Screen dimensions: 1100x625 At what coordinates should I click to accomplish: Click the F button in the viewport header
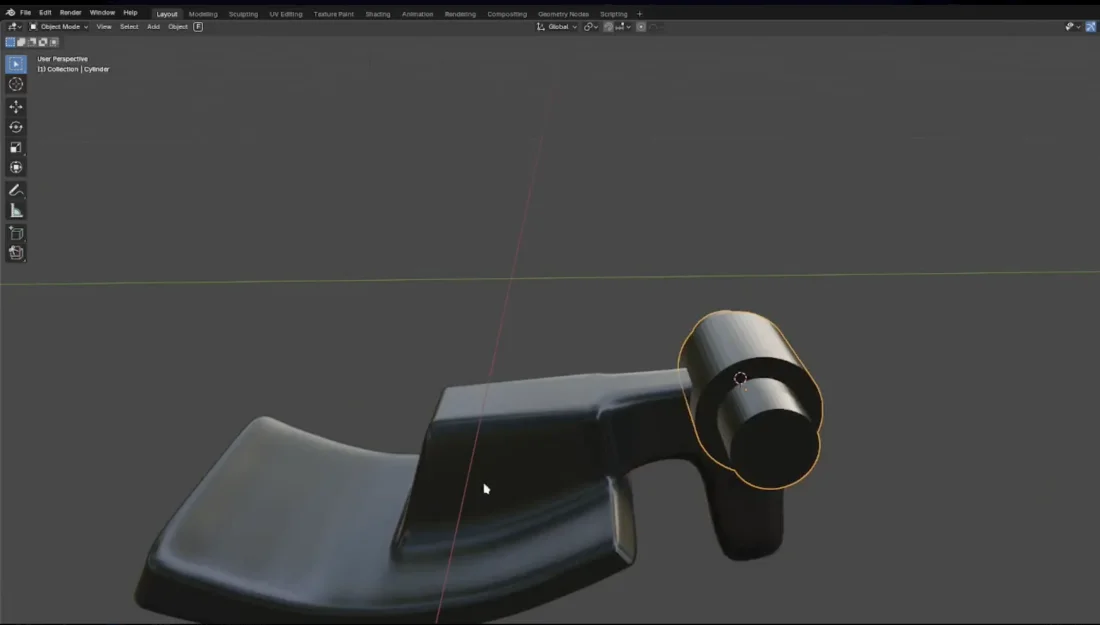pos(198,27)
